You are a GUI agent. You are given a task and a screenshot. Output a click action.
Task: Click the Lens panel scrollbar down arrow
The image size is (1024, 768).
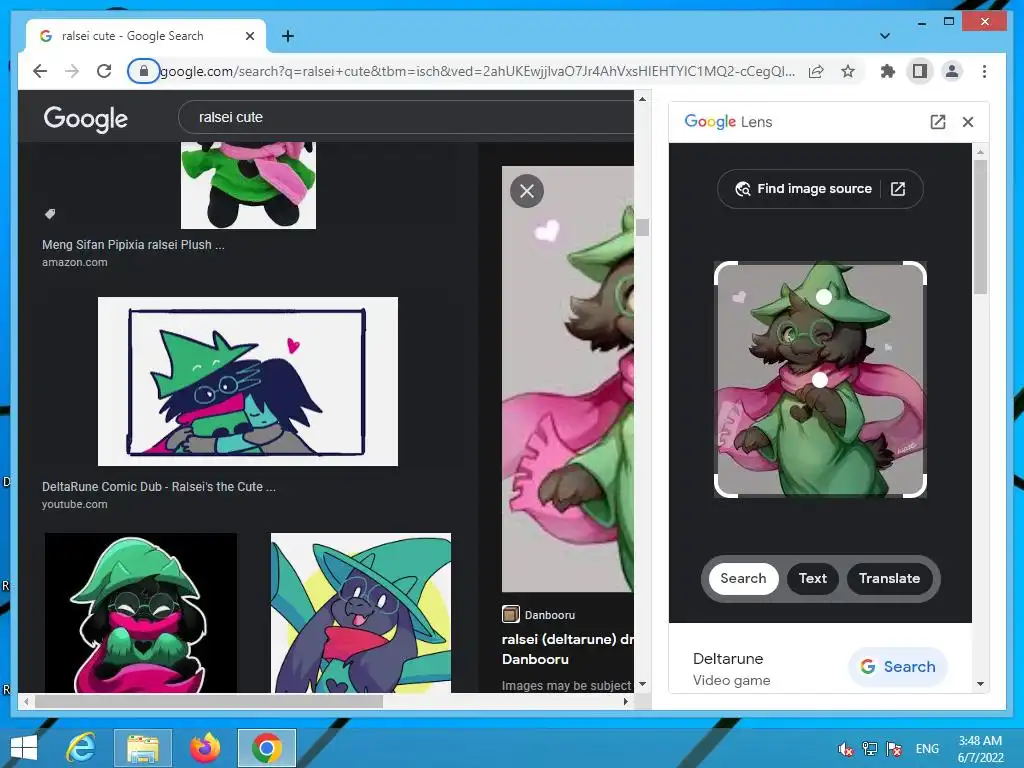coord(980,684)
